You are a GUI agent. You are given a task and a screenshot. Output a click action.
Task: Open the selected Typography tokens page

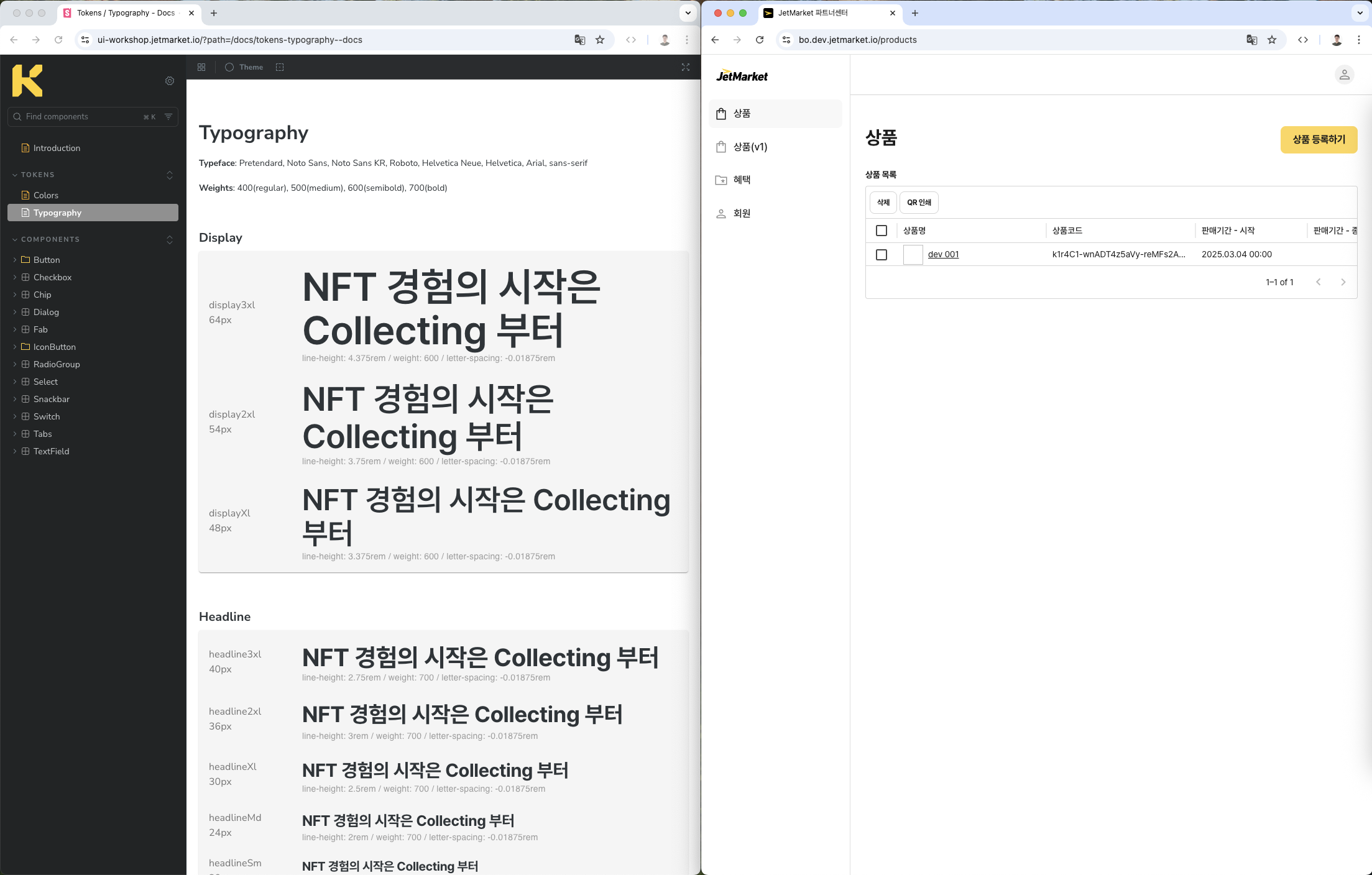tap(93, 213)
